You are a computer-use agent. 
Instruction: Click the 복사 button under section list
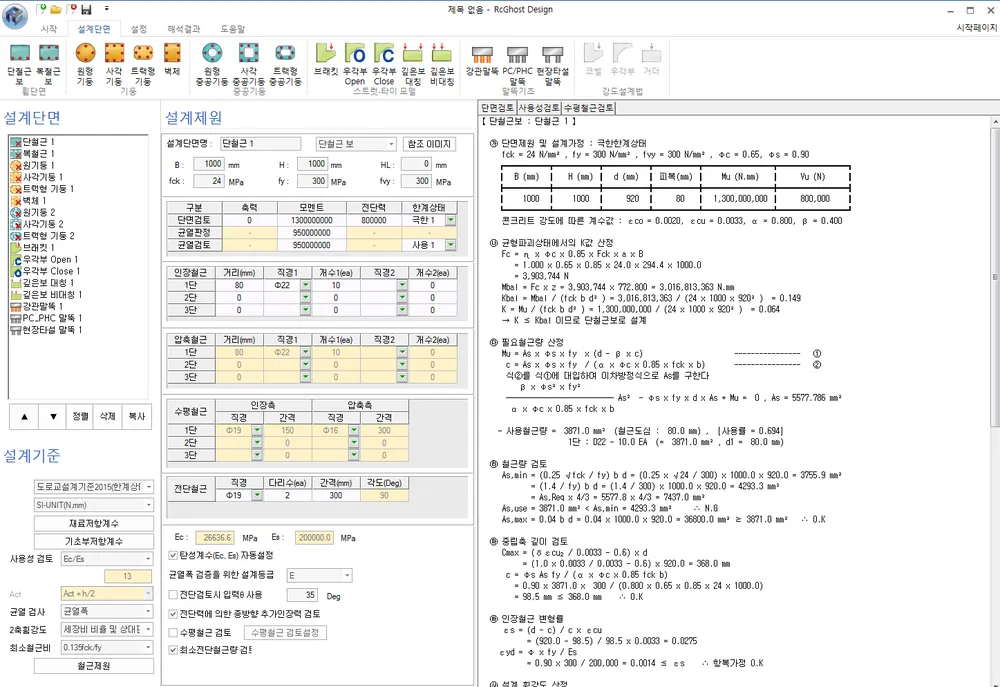136,417
